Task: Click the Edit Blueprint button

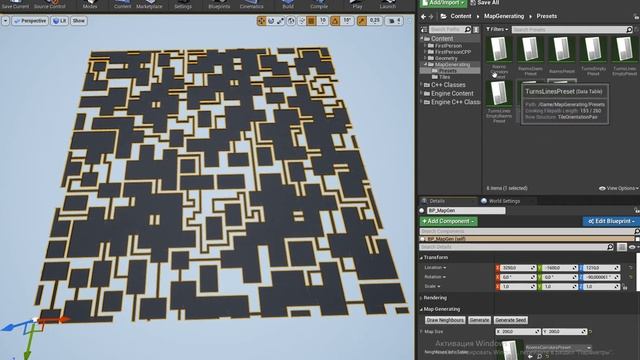Action: [x=611, y=221]
